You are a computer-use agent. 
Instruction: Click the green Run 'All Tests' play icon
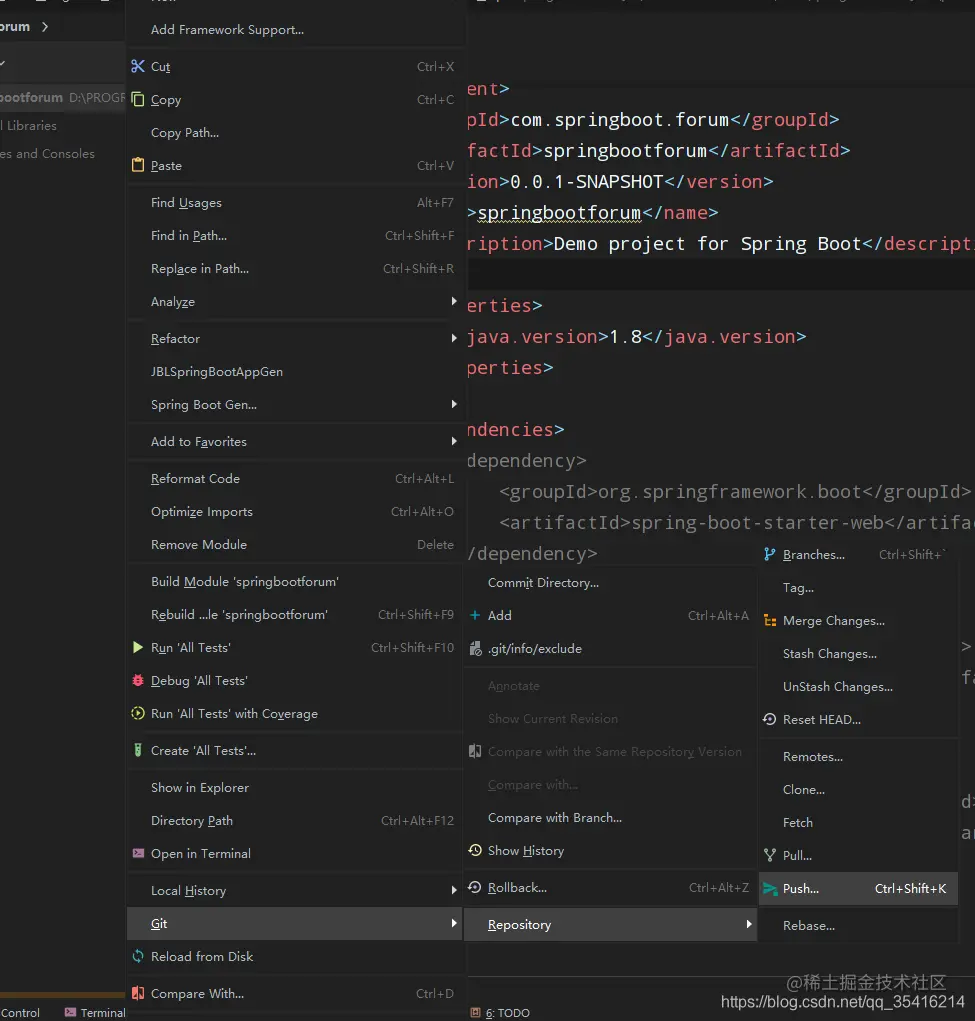137,647
